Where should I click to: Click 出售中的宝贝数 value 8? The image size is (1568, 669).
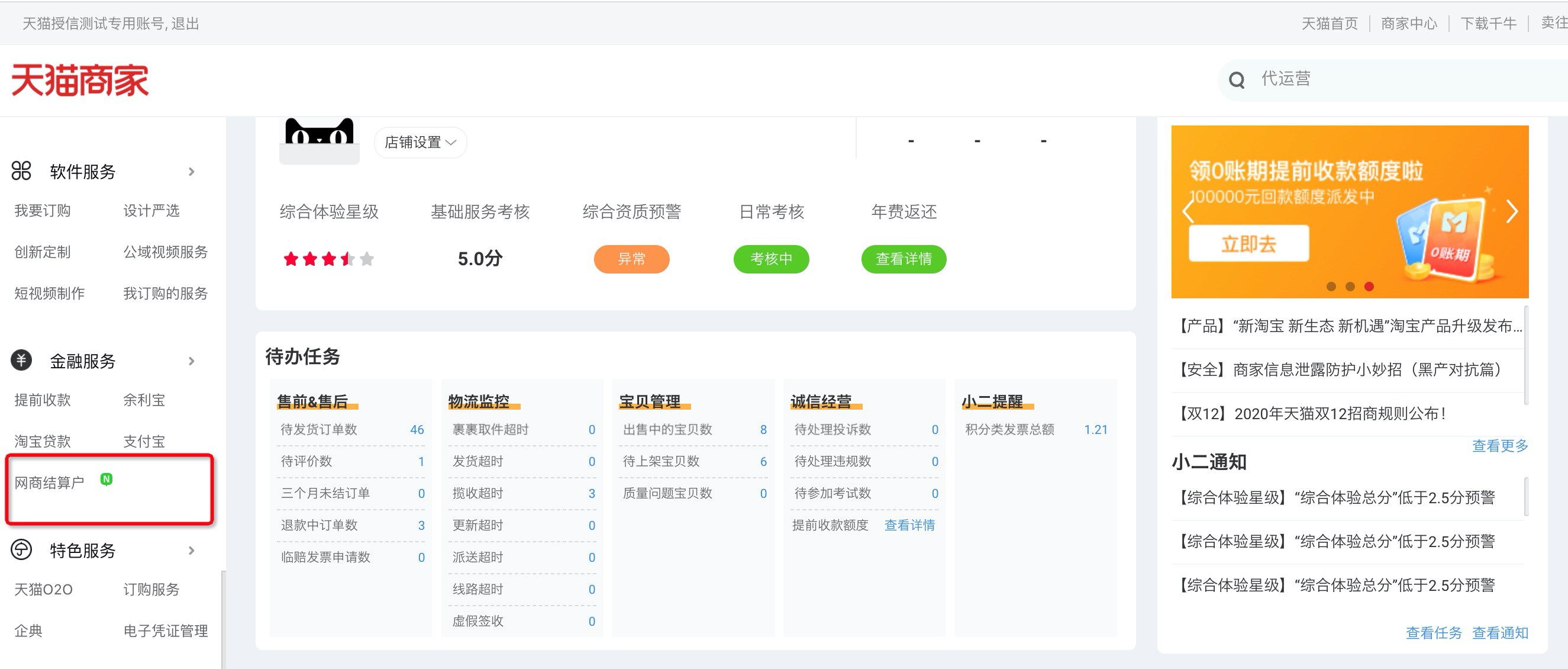click(x=763, y=430)
